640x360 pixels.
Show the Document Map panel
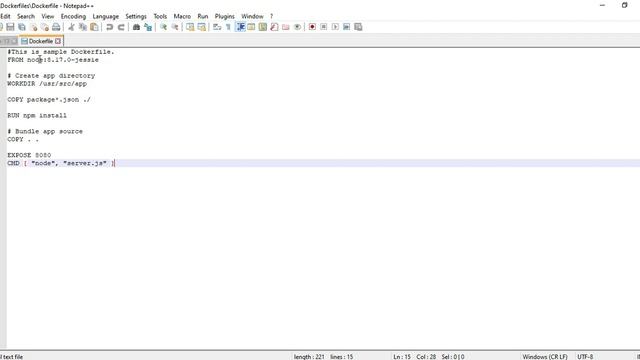[263, 27]
